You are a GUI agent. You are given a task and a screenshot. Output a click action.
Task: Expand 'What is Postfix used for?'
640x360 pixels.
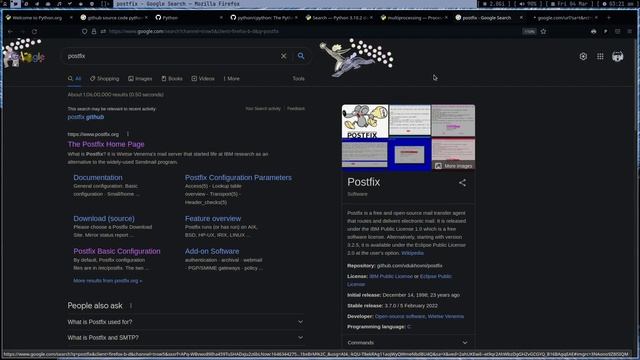pos(186,322)
